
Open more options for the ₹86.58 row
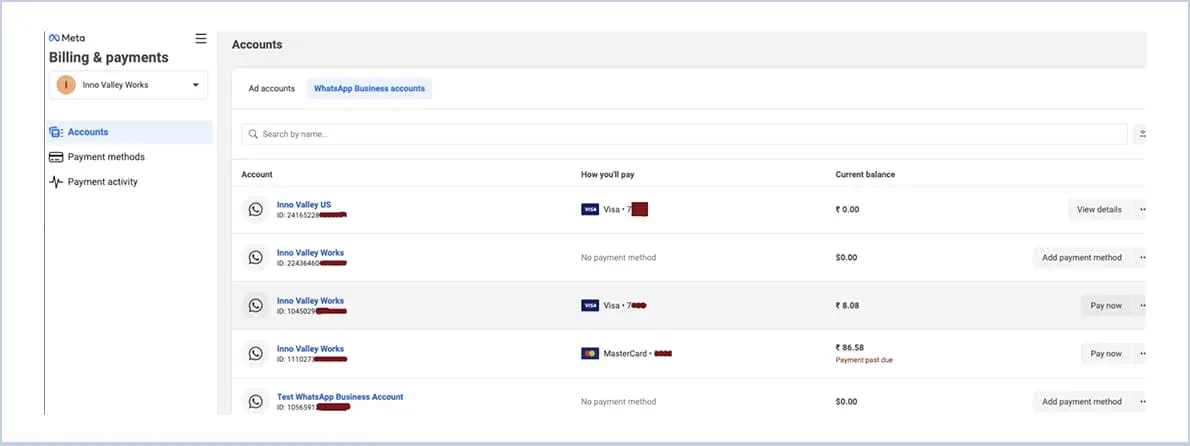[x=1141, y=353]
